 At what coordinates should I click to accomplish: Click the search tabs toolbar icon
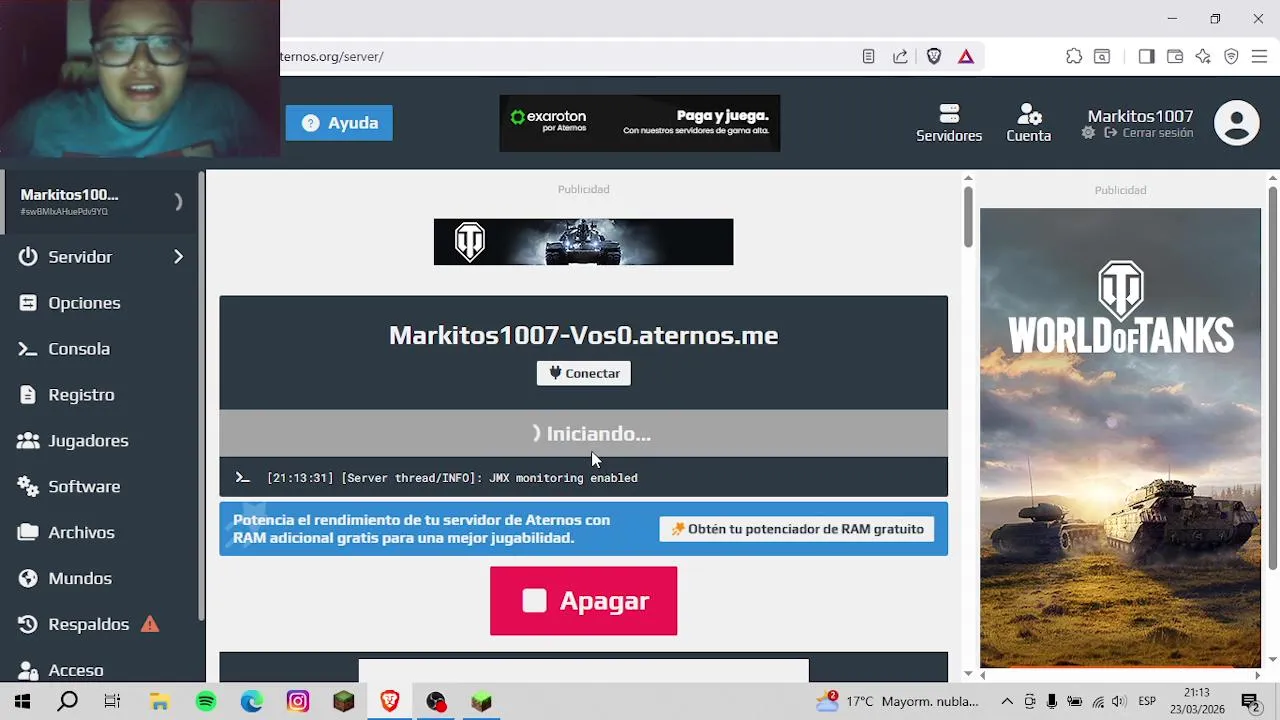tap(1102, 57)
